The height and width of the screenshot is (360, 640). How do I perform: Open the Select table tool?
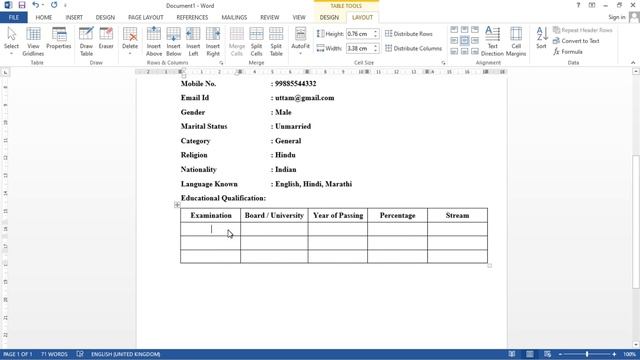tap(11, 41)
